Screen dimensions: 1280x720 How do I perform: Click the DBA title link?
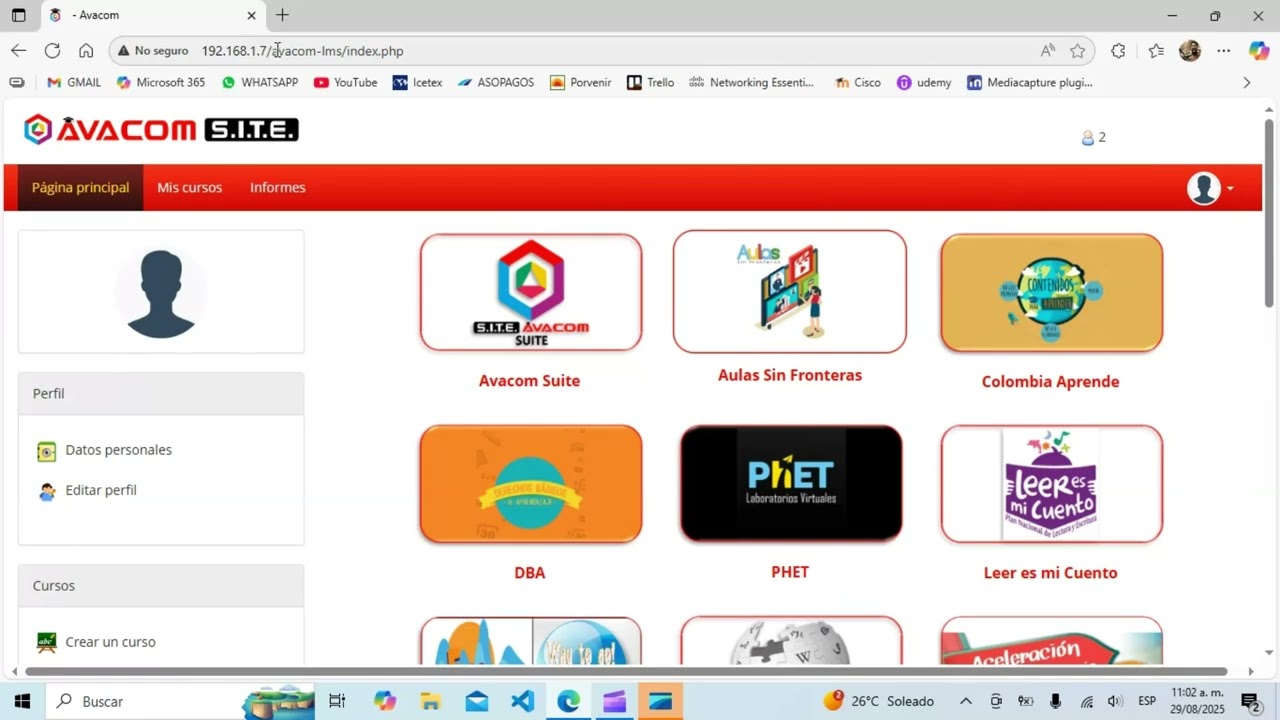click(x=529, y=573)
